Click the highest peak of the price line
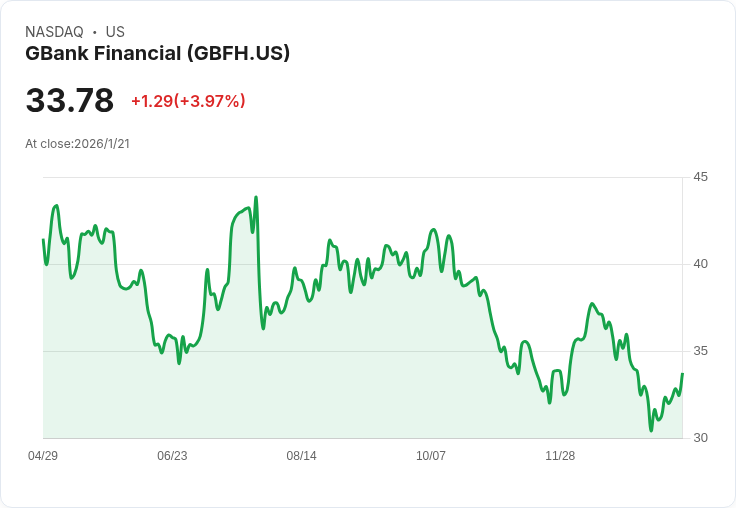This screenshot has width=736, height=508. point(256,197)
